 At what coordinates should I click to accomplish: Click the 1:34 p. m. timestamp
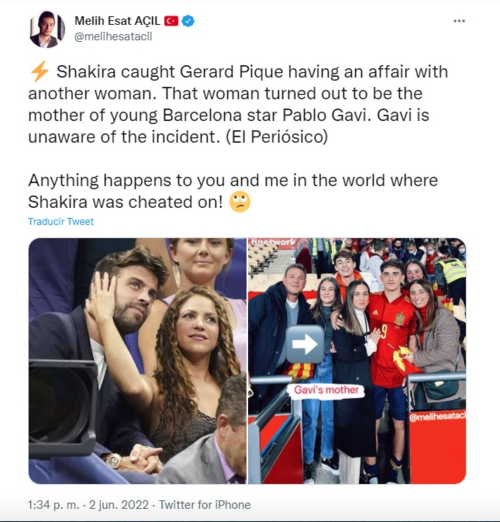pos(54,505)
